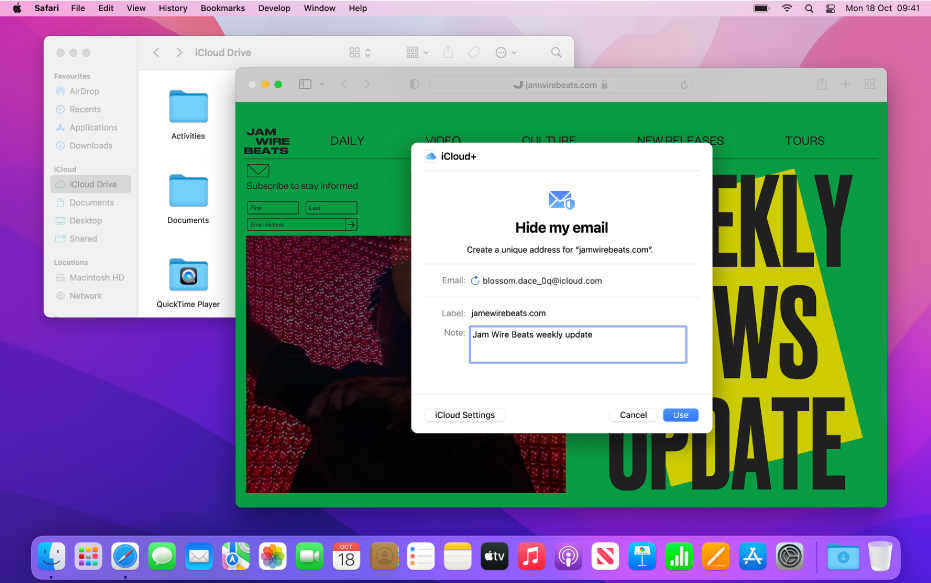Expand Finder grouping options dropdown
Screen dimensions: 931x583
(419, 52)
